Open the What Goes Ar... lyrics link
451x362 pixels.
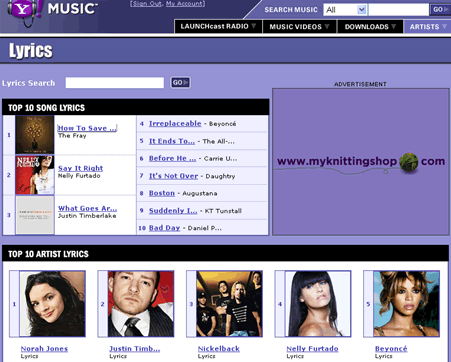coord(87,208)
